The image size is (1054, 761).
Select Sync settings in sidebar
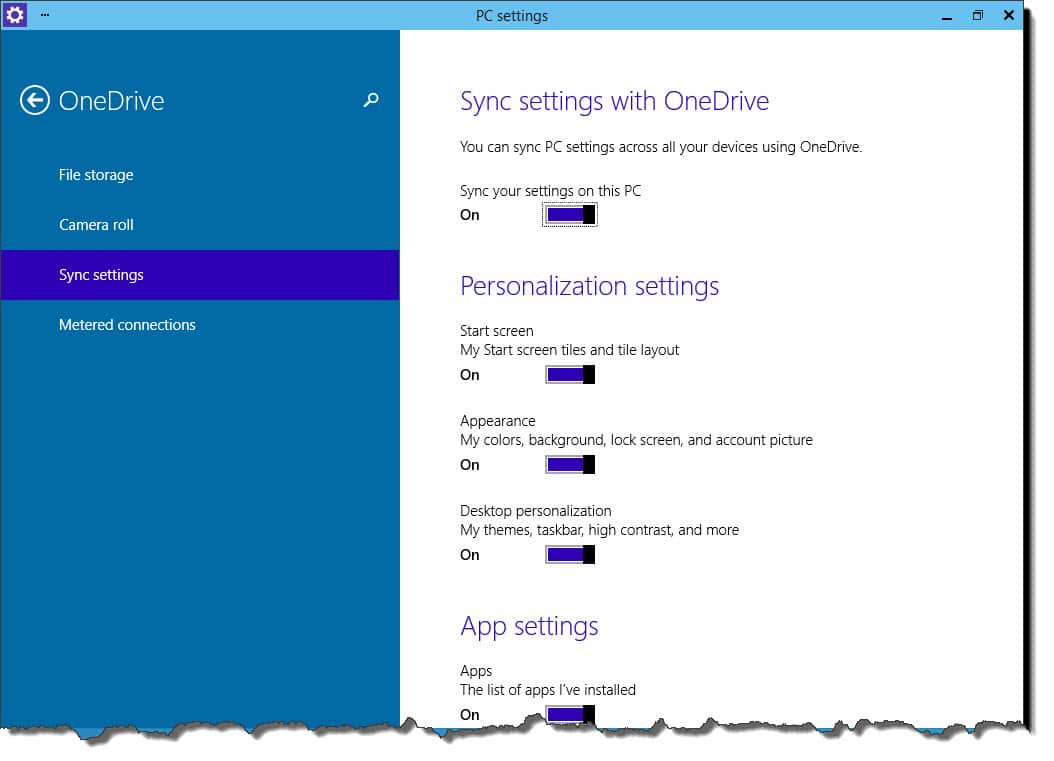[200, 275]
